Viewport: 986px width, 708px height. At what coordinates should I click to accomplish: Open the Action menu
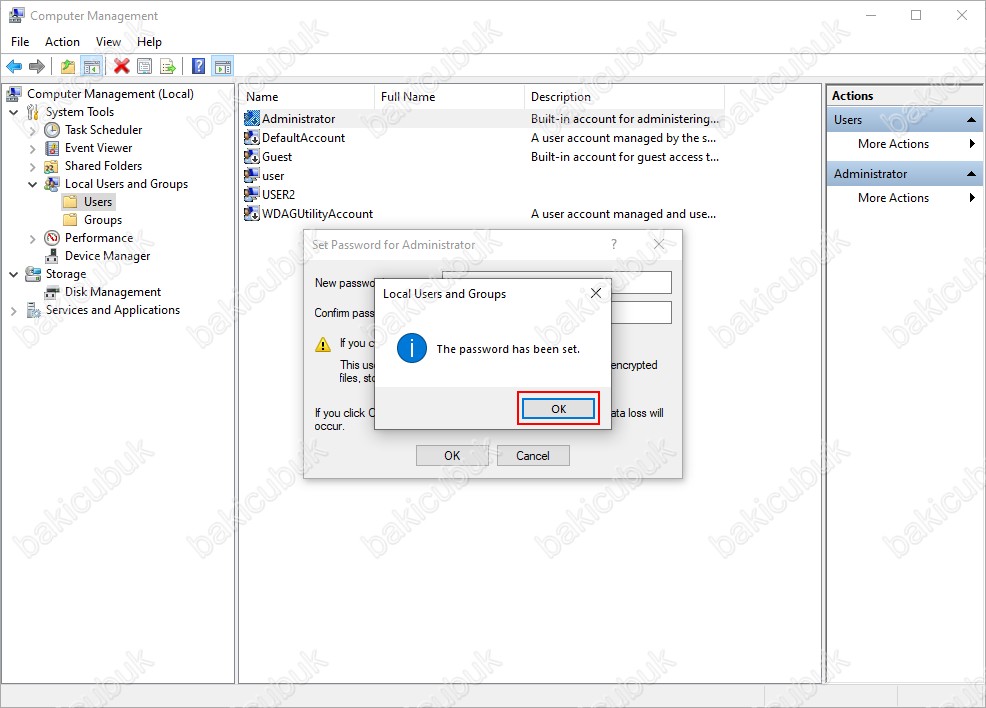click(62, 41)
